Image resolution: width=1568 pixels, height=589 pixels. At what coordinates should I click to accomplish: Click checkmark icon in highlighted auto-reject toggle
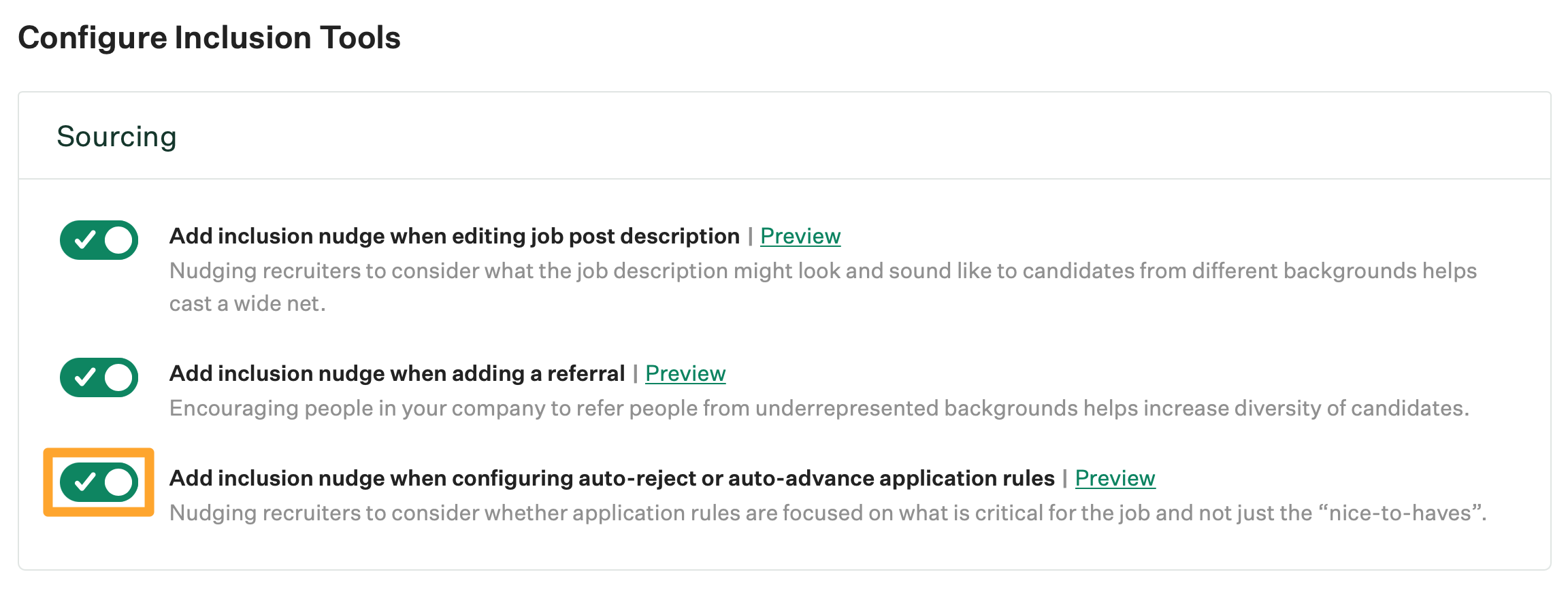point(84,482)
